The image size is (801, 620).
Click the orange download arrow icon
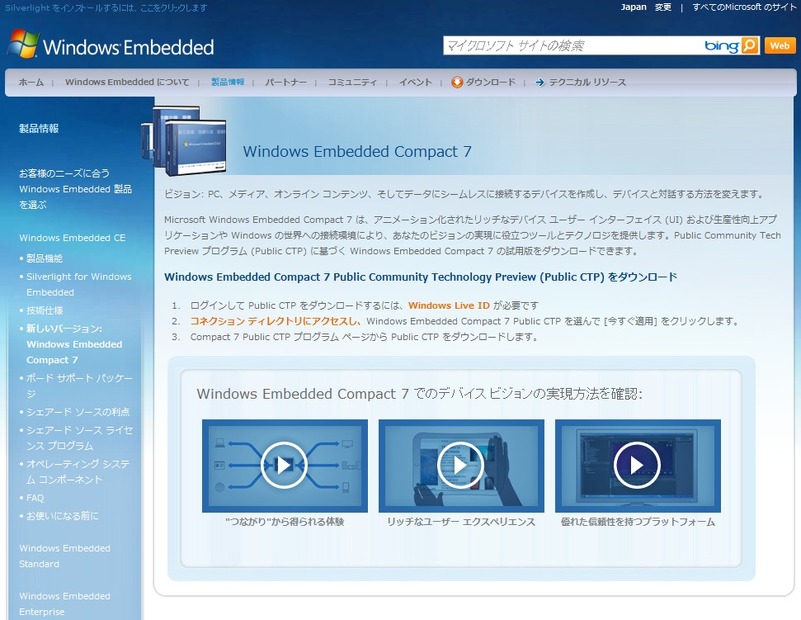pyautogui.click(x=457, y=82)
